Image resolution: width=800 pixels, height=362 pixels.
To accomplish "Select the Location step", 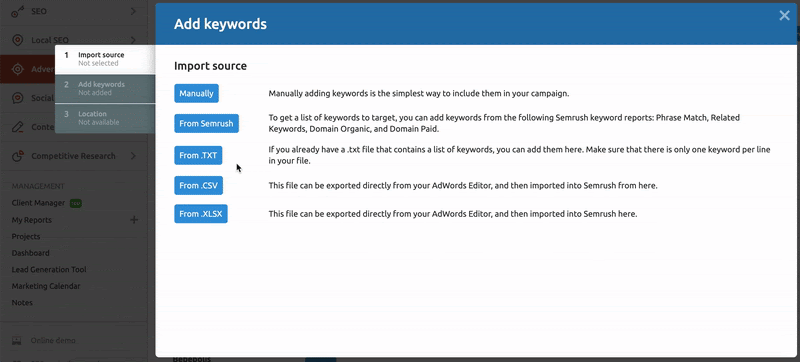I will (x=105, y=118).
